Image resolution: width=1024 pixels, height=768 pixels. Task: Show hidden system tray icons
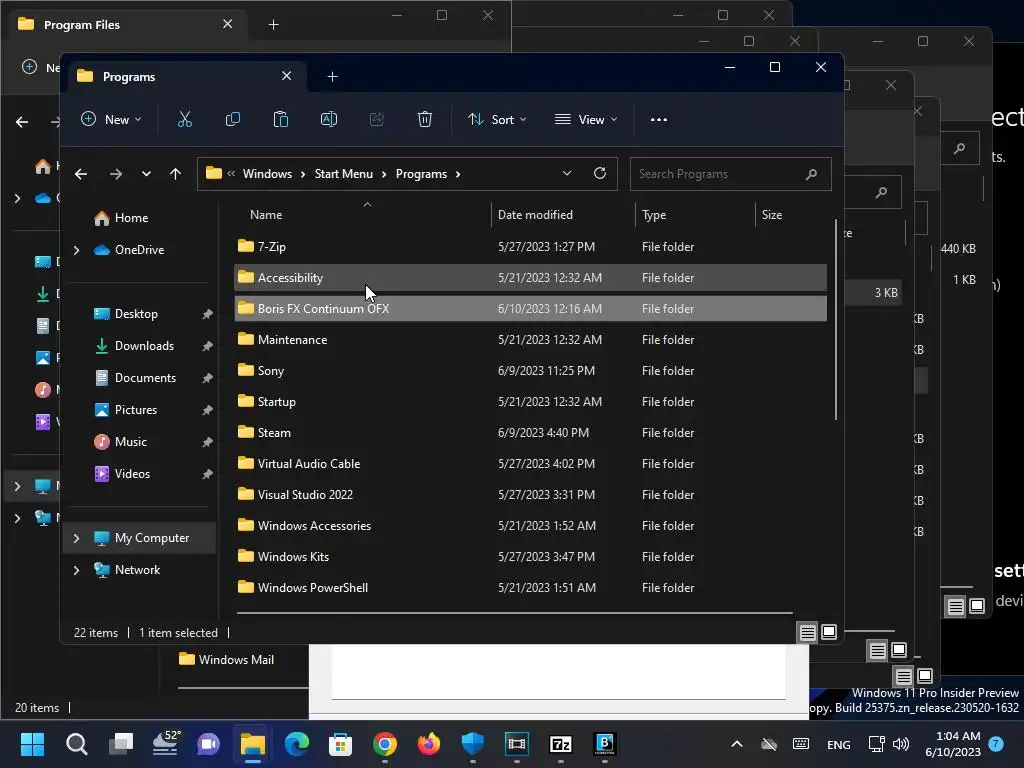737,744
